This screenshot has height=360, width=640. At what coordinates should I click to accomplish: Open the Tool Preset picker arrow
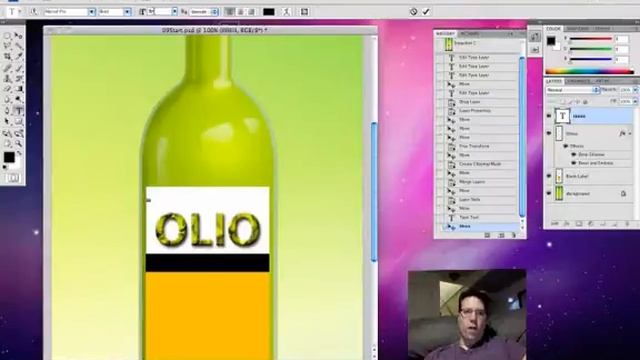pyautogui.click(x=20, y=12)
